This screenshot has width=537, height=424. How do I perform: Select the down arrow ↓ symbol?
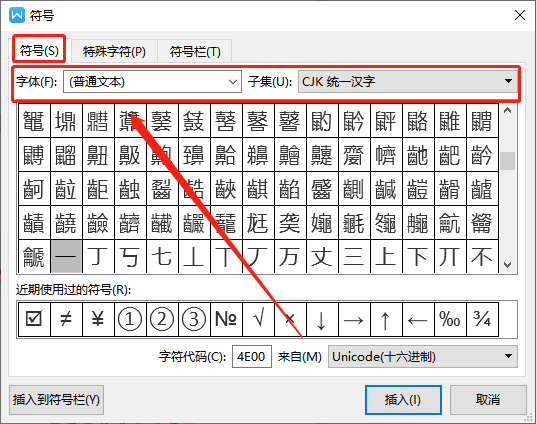point(322,320)
